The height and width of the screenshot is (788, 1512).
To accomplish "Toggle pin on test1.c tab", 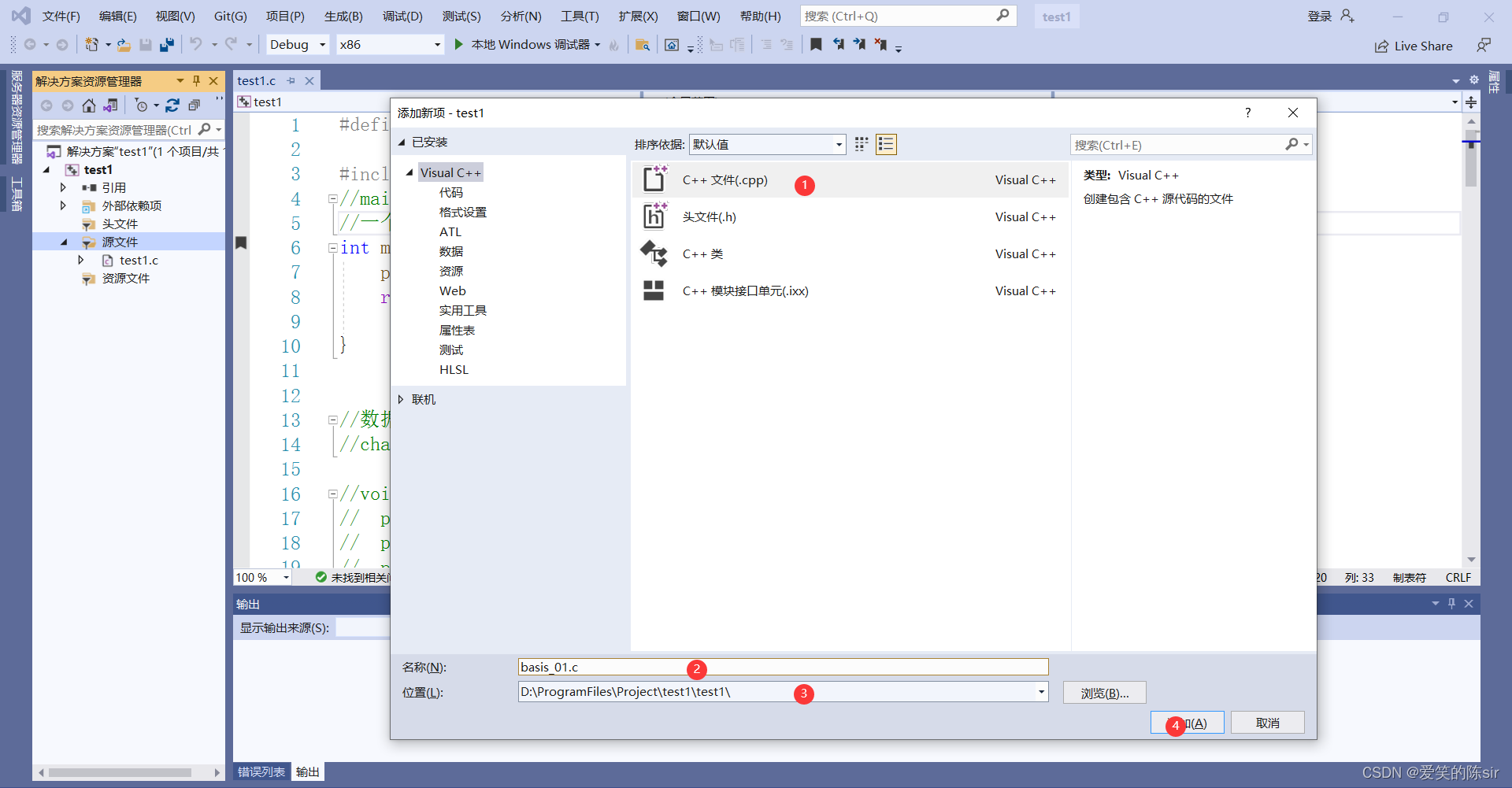I will click(291, 81).
